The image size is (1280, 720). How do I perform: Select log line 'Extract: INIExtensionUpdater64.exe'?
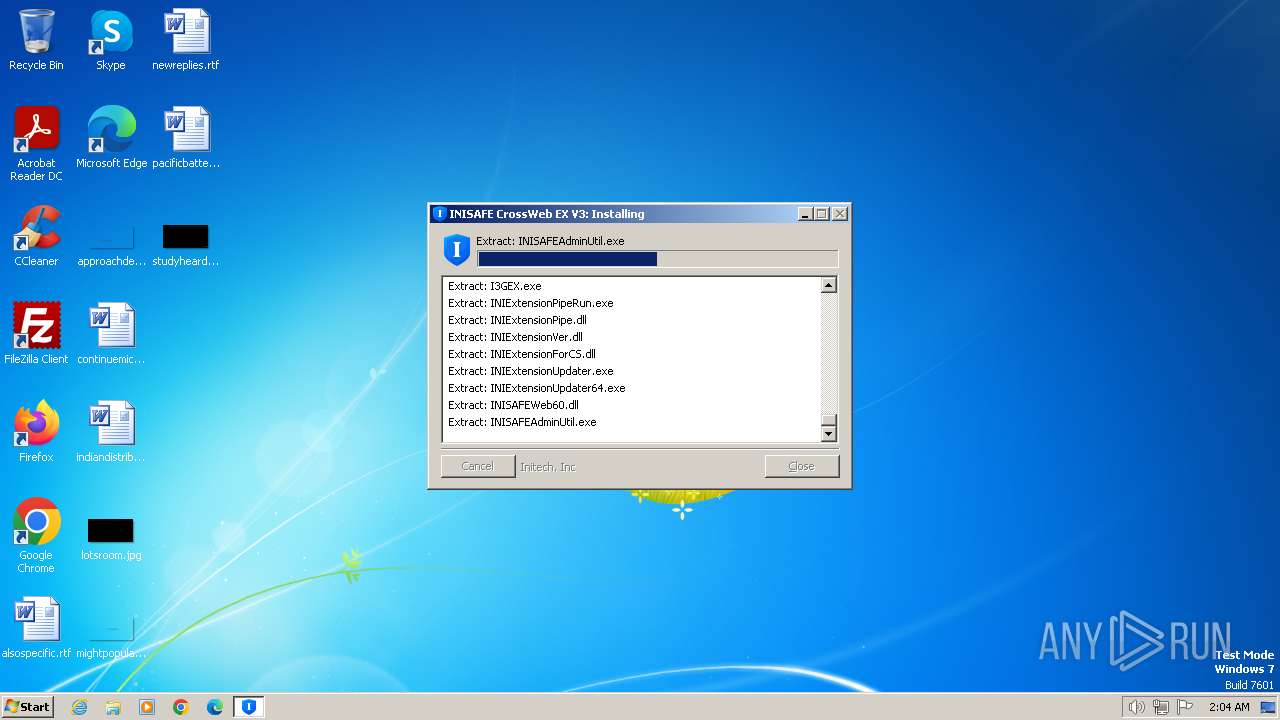point(537,388)
